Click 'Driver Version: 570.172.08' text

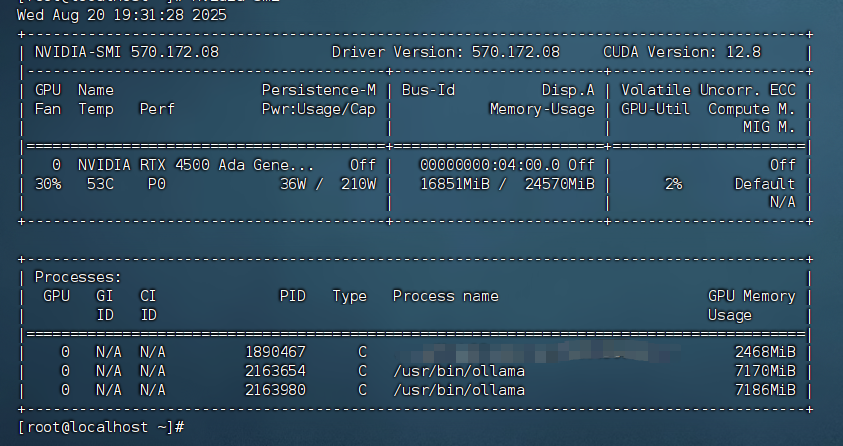pyautogui.click(x=446, y=52)
